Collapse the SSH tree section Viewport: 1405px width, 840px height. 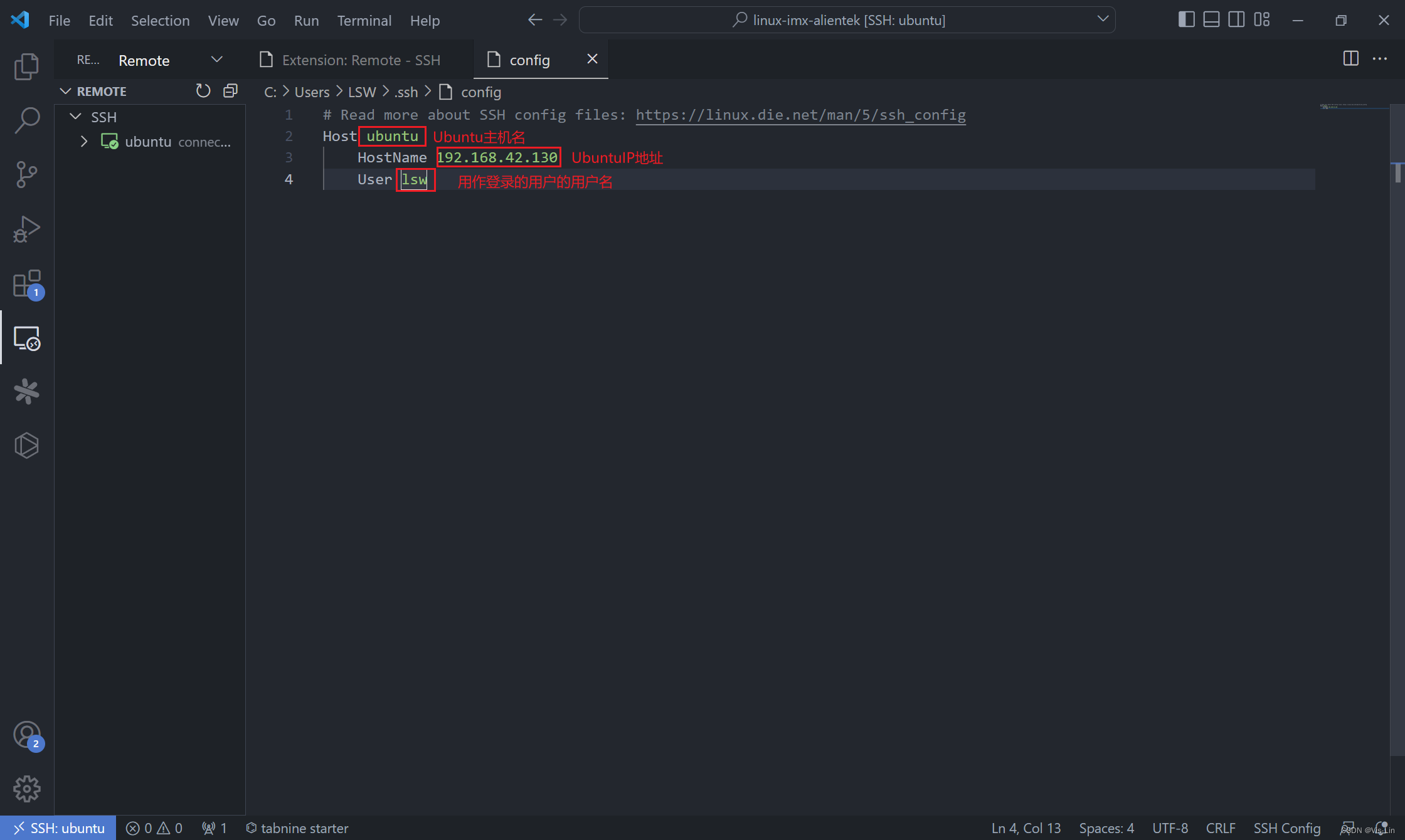tap(76, 117)
